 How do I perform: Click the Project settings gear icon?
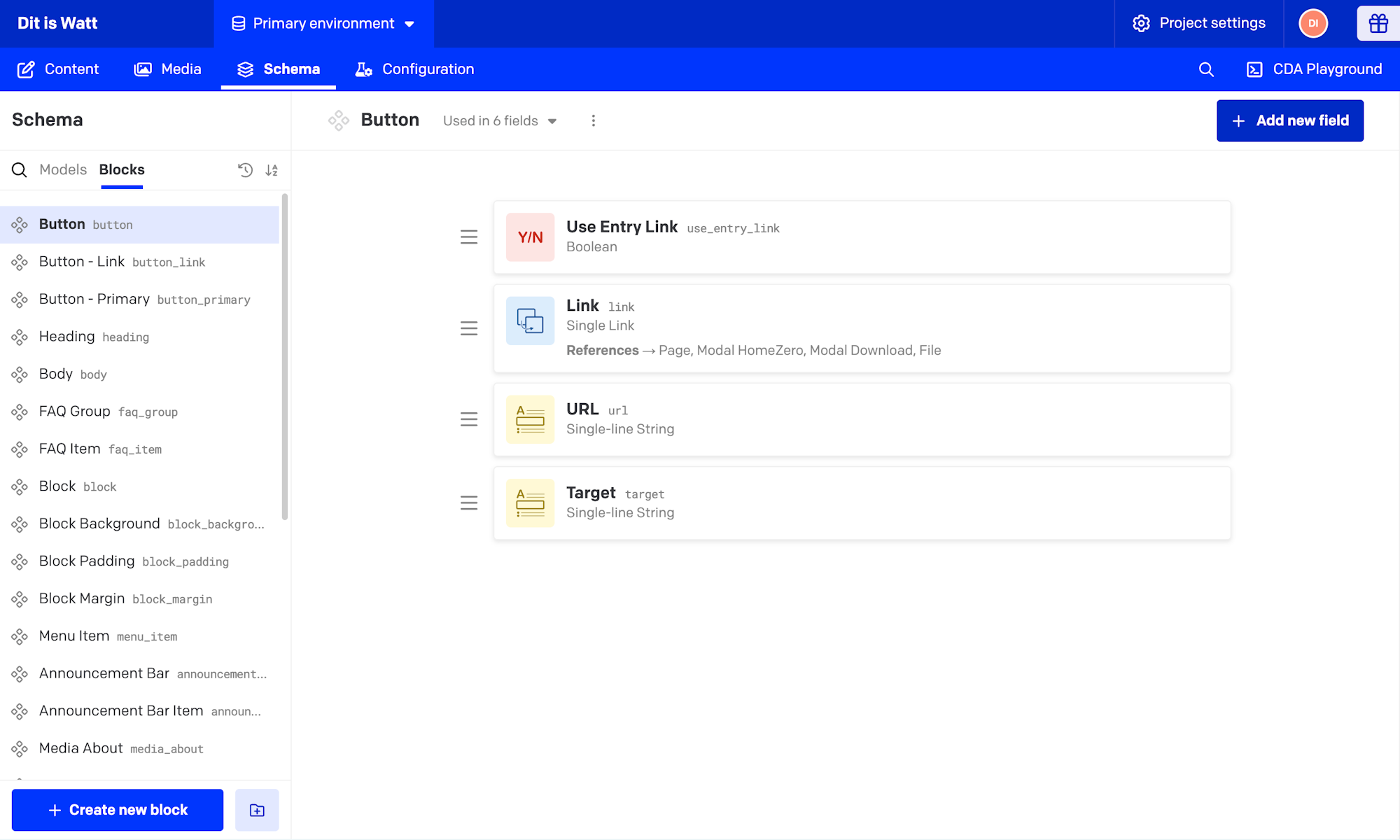click(x=1141, y=23)
